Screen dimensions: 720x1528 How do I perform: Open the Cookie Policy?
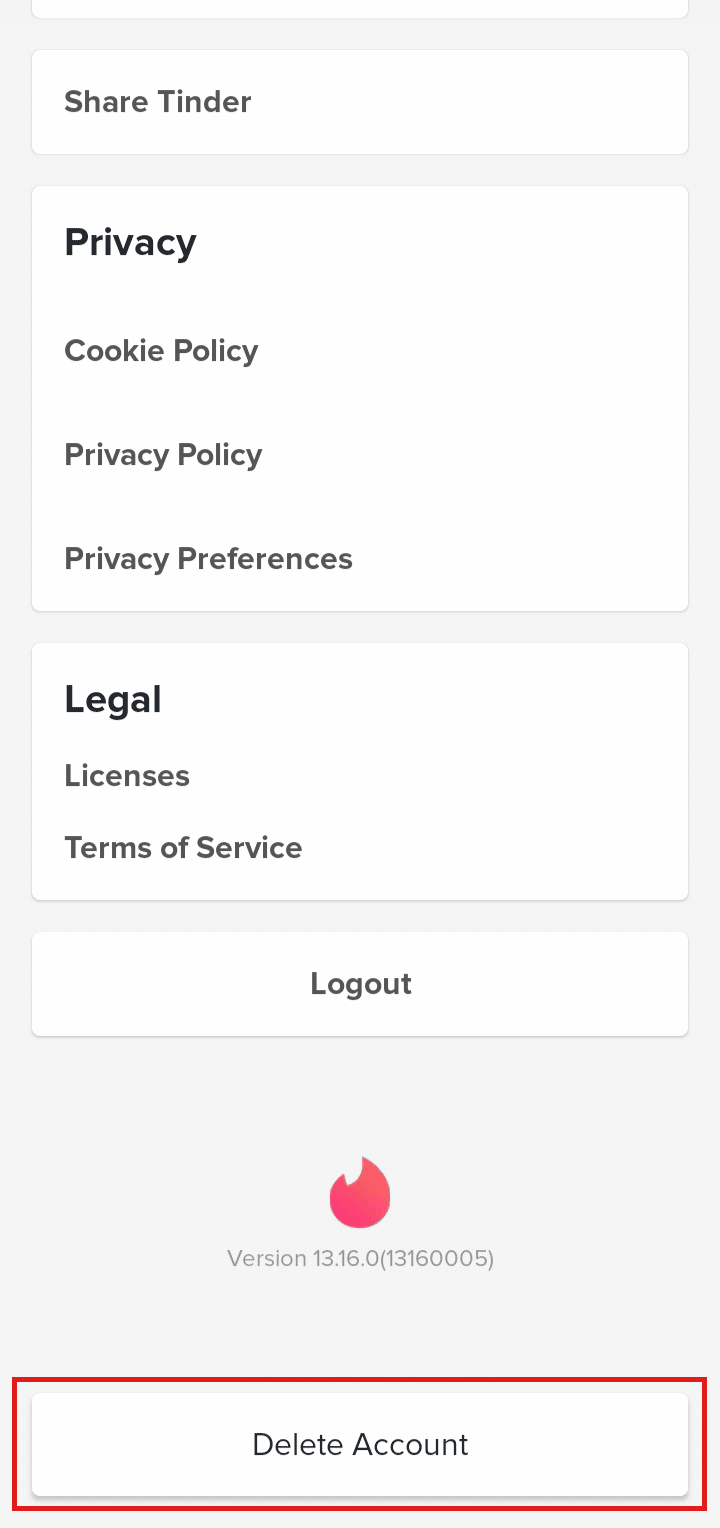161,351
